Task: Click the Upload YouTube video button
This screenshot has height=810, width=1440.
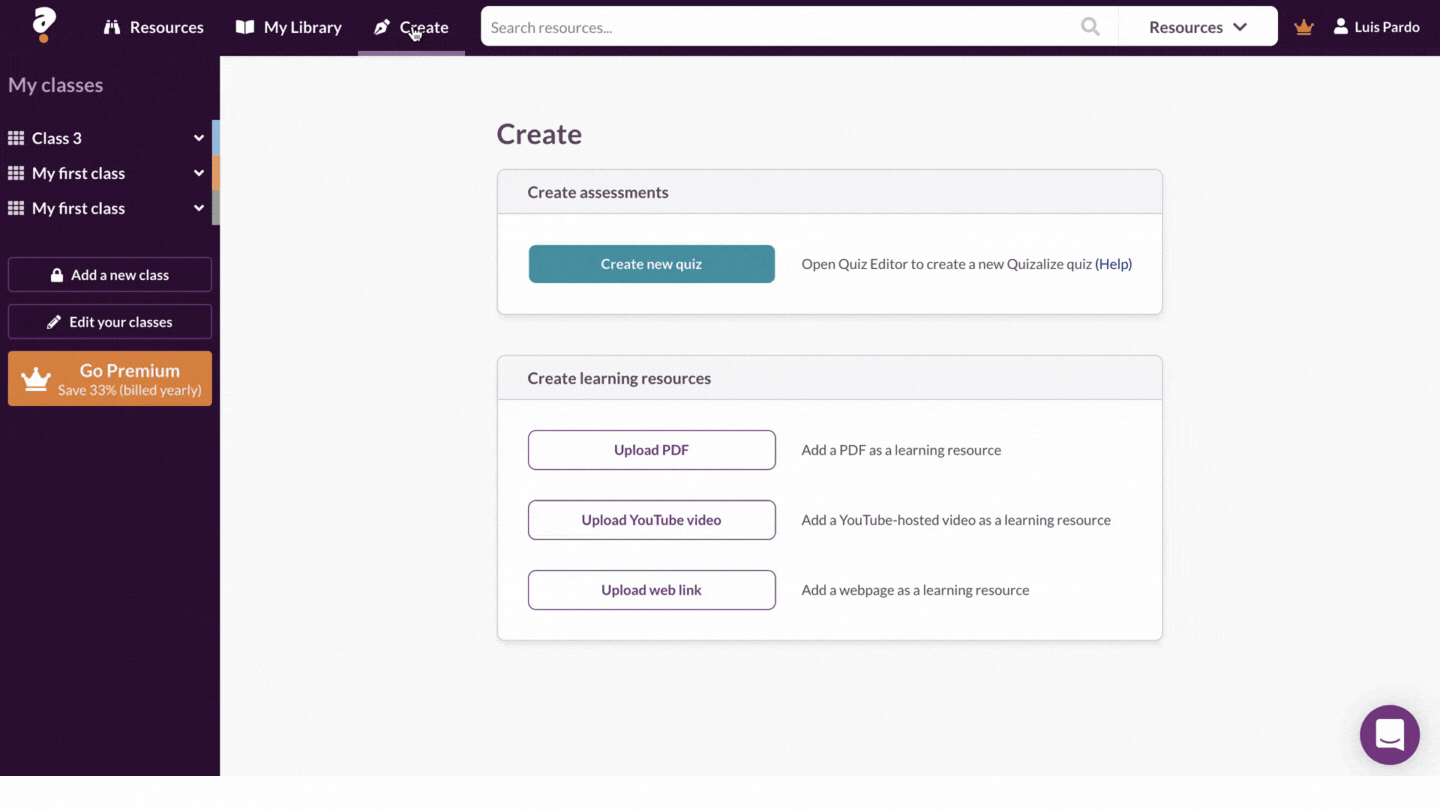Action: [652, 520]
